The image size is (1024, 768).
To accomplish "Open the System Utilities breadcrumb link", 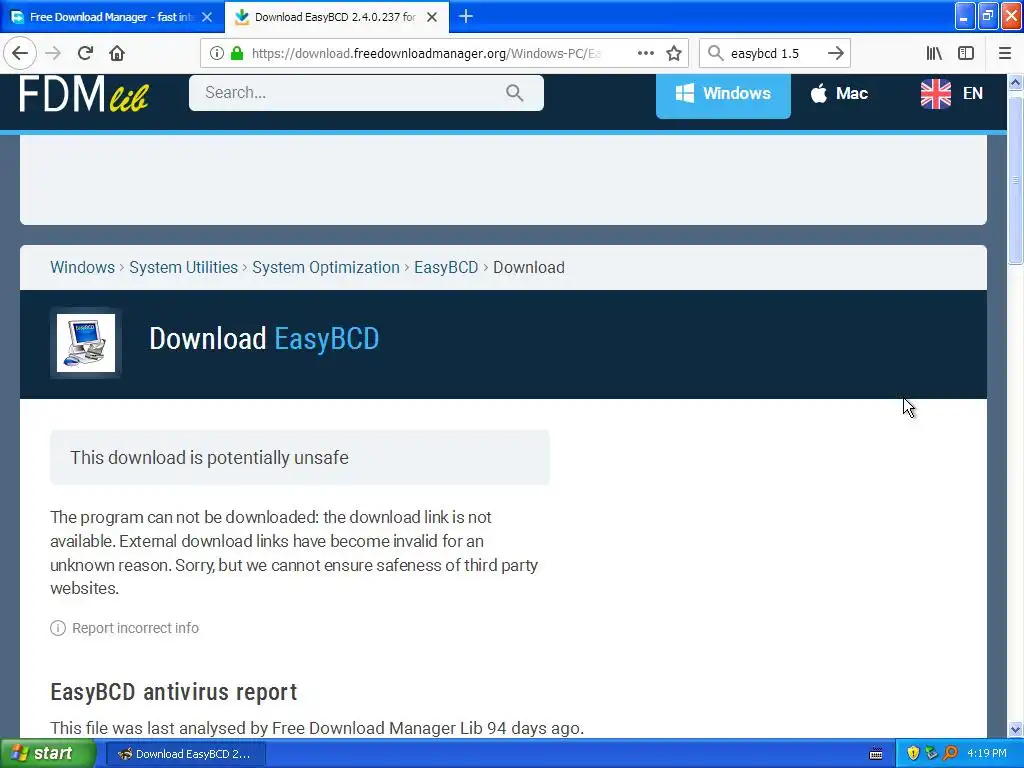I will tap(184, 267).
